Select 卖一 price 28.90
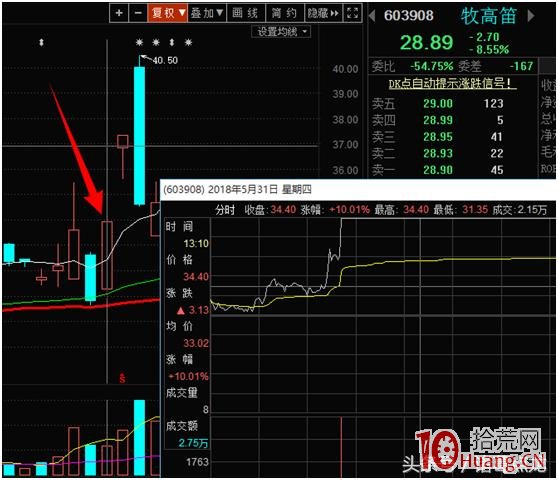558x480 pixels. pyautogui.click(x=438, y=170)
